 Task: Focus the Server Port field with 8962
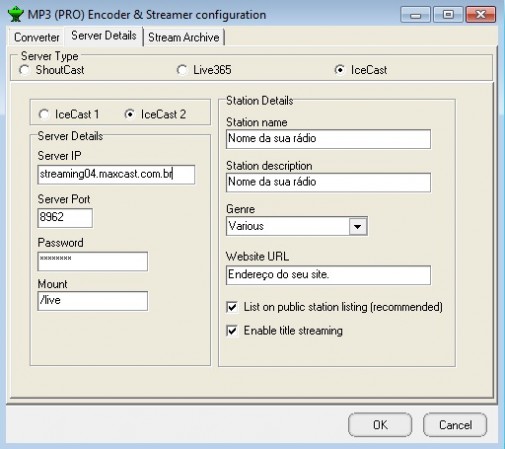pyautogui.click(x=65, y=218)
